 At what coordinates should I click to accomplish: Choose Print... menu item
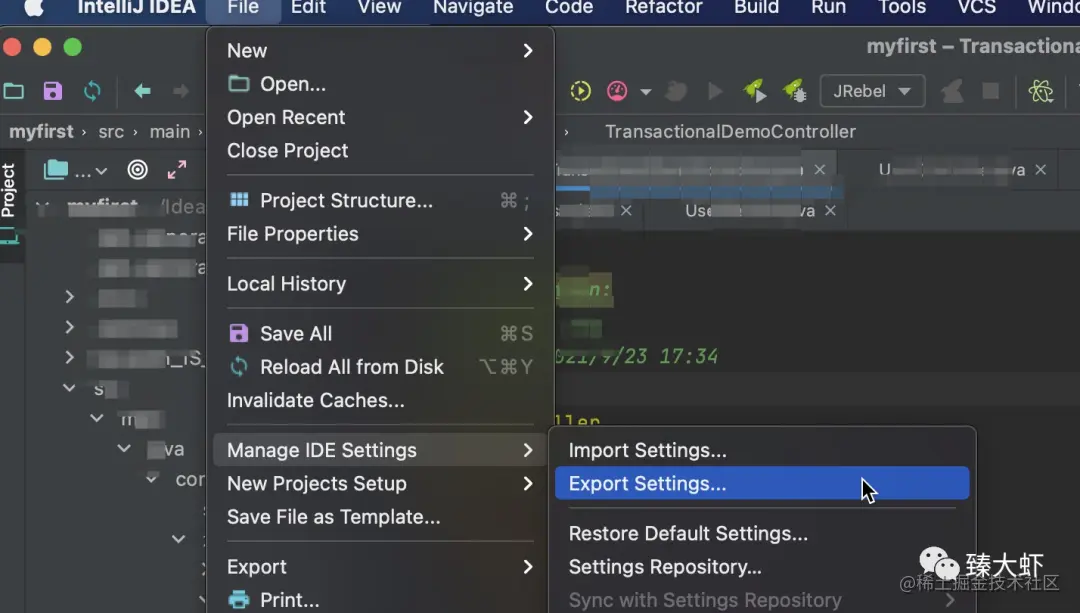(x=380, y=600)
